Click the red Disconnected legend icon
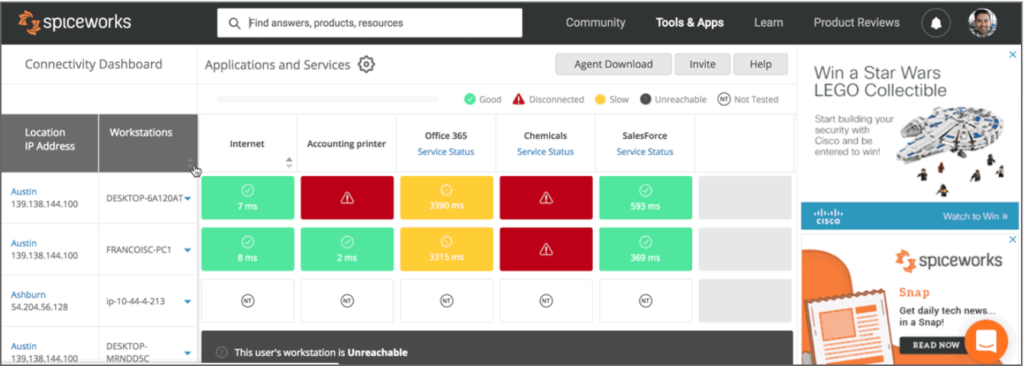Viewport: 1024px width, 366px height. tap(519, 99)
